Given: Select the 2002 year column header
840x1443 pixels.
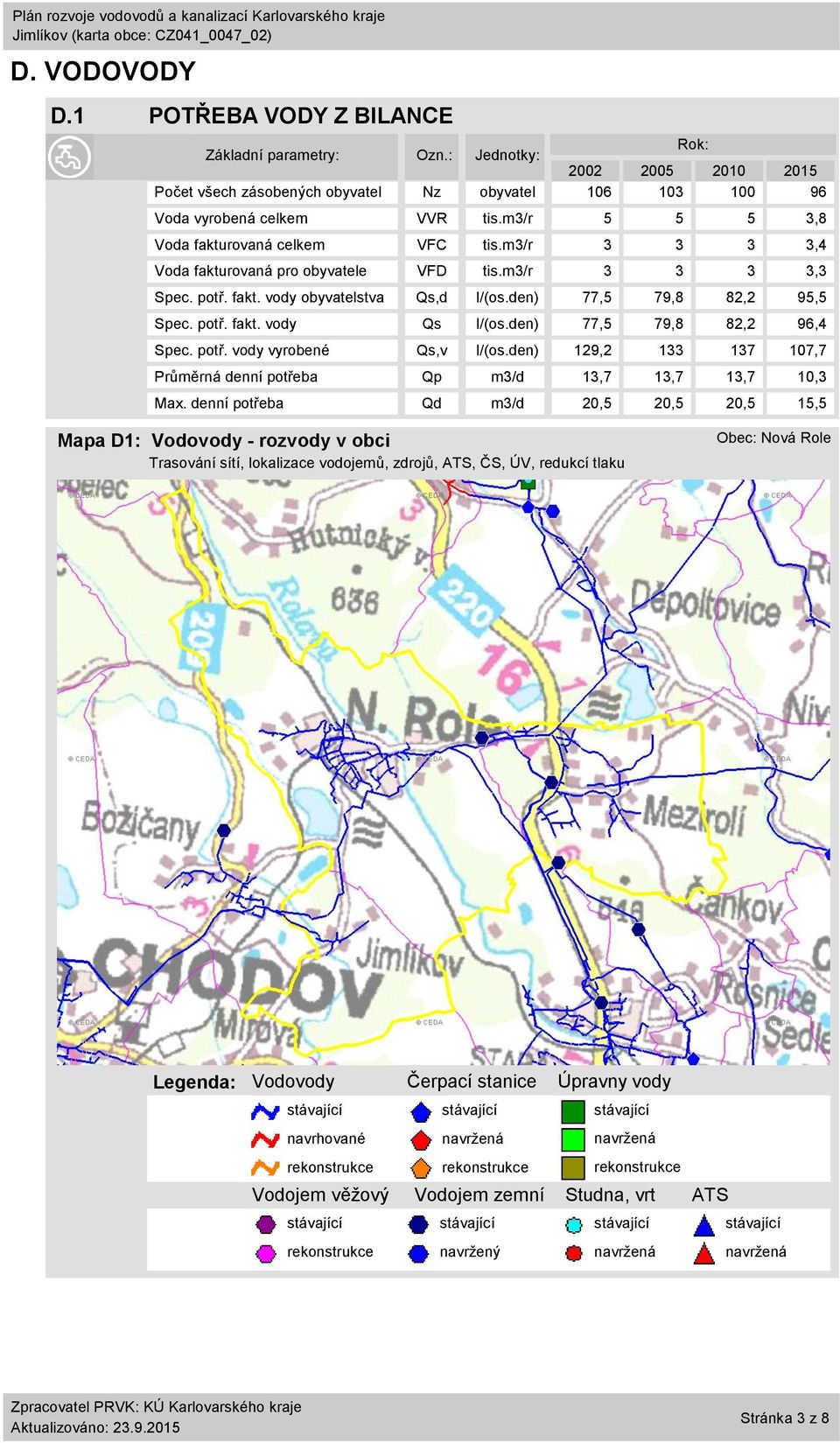Looking at the screenshot, I should (584, 171).
